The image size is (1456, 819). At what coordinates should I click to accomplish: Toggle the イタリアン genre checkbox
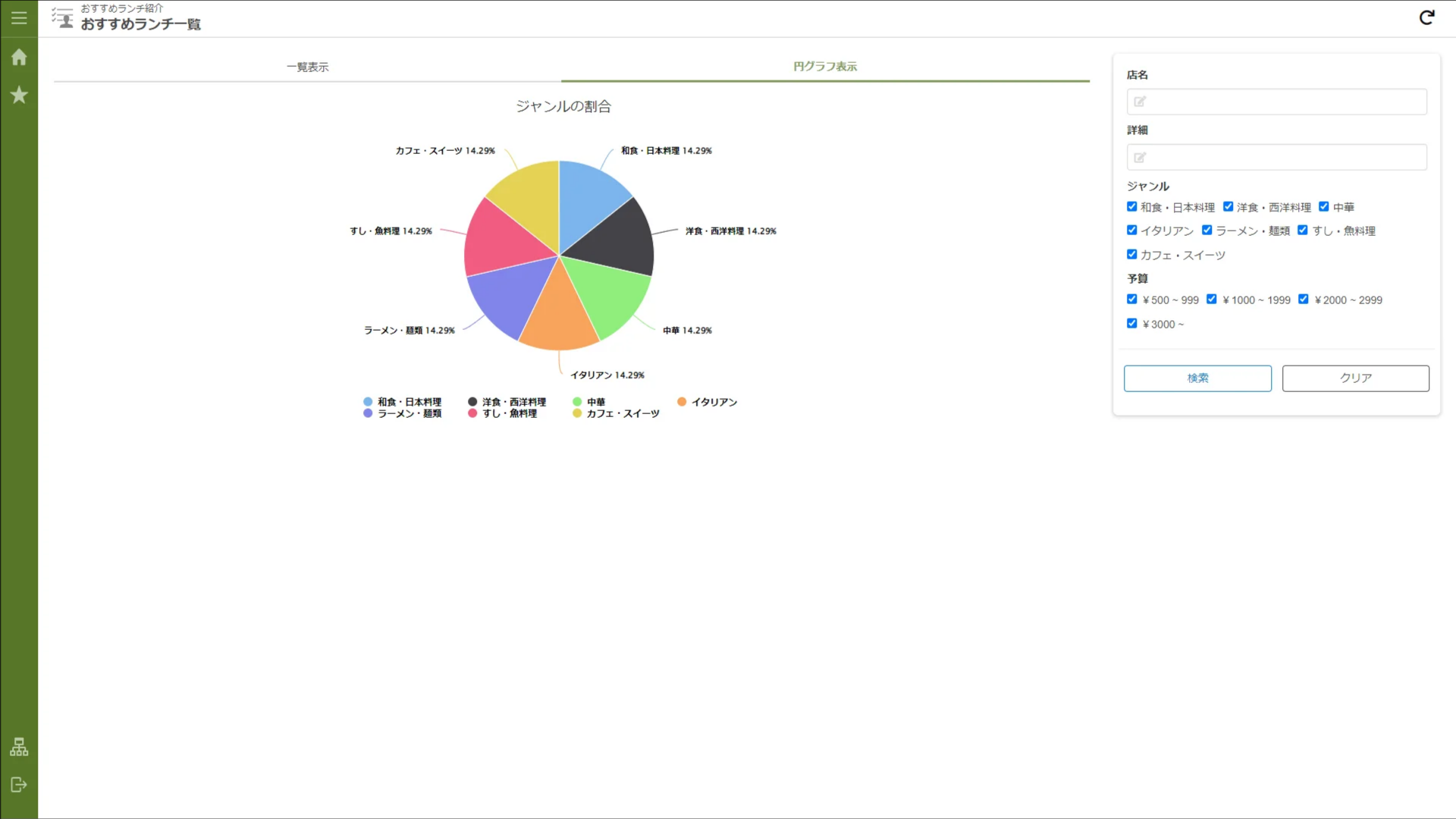1132,230
